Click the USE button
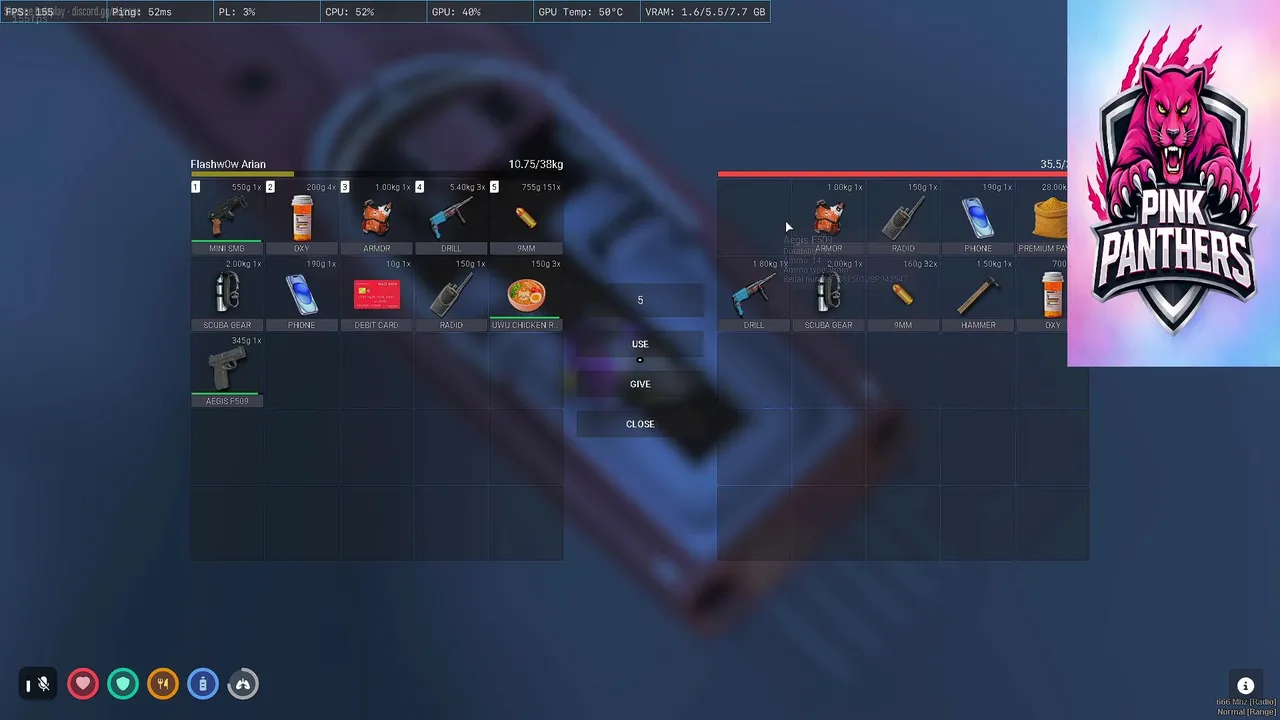1280x720 pixels. pyautogui.click(x=640, y=344)
